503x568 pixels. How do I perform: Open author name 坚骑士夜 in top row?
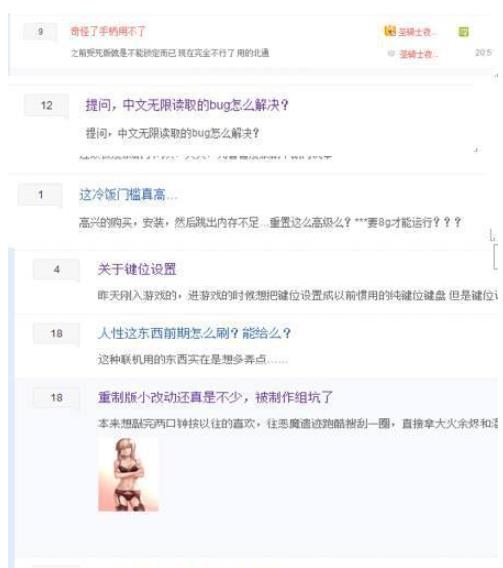click(x=417, y=32)
